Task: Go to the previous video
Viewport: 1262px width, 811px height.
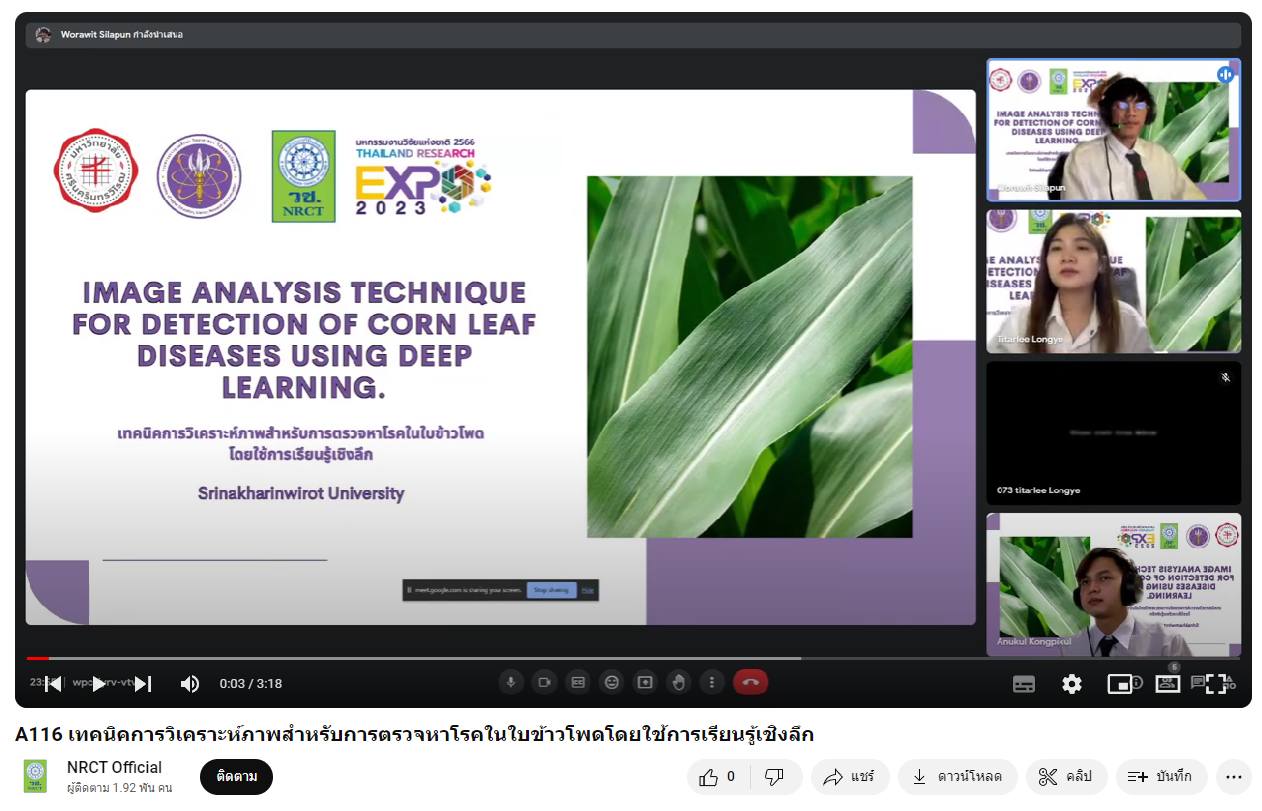Action: click(53, 684)
